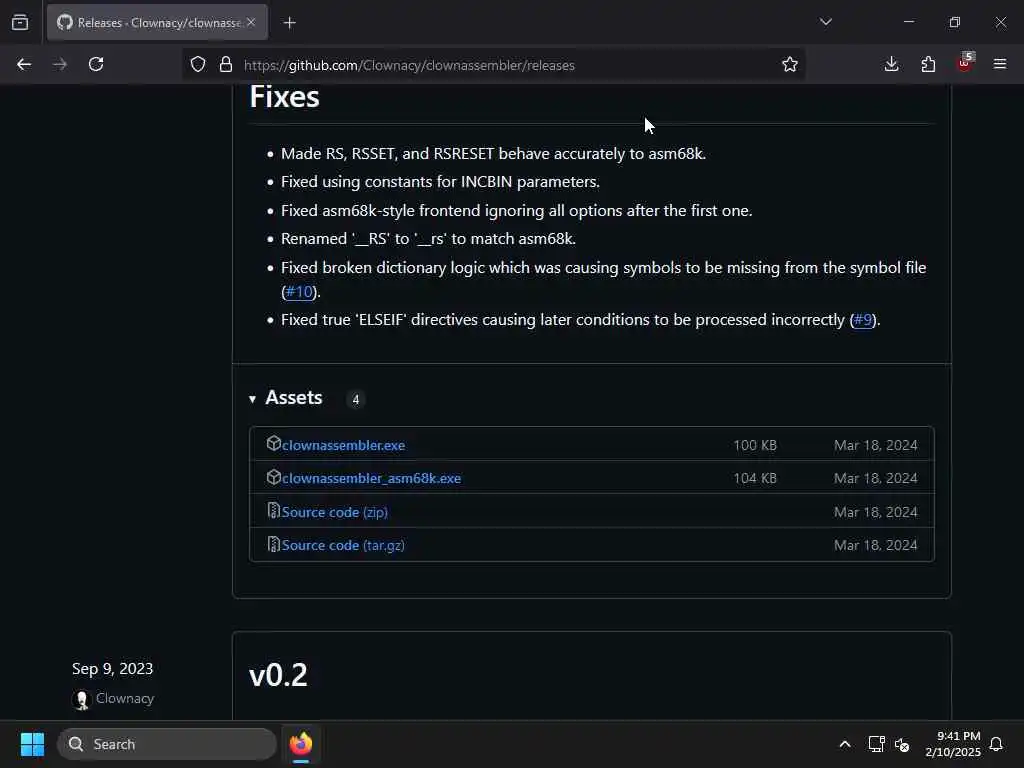
Task: Click the Assets count badge 4
Action: (355, 400)
